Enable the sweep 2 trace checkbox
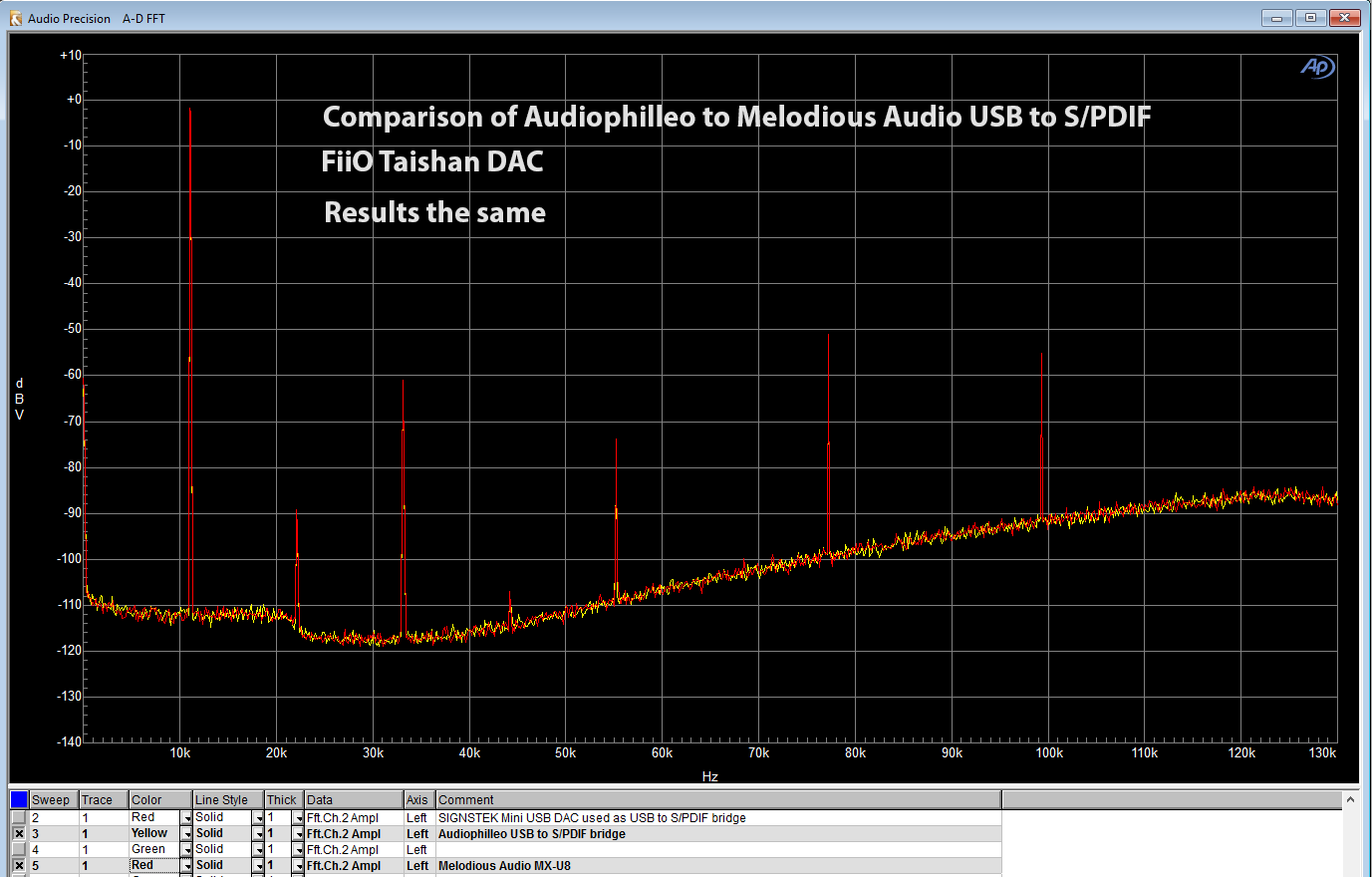Viewport: 1372px width, 877px height. [19, 817]
